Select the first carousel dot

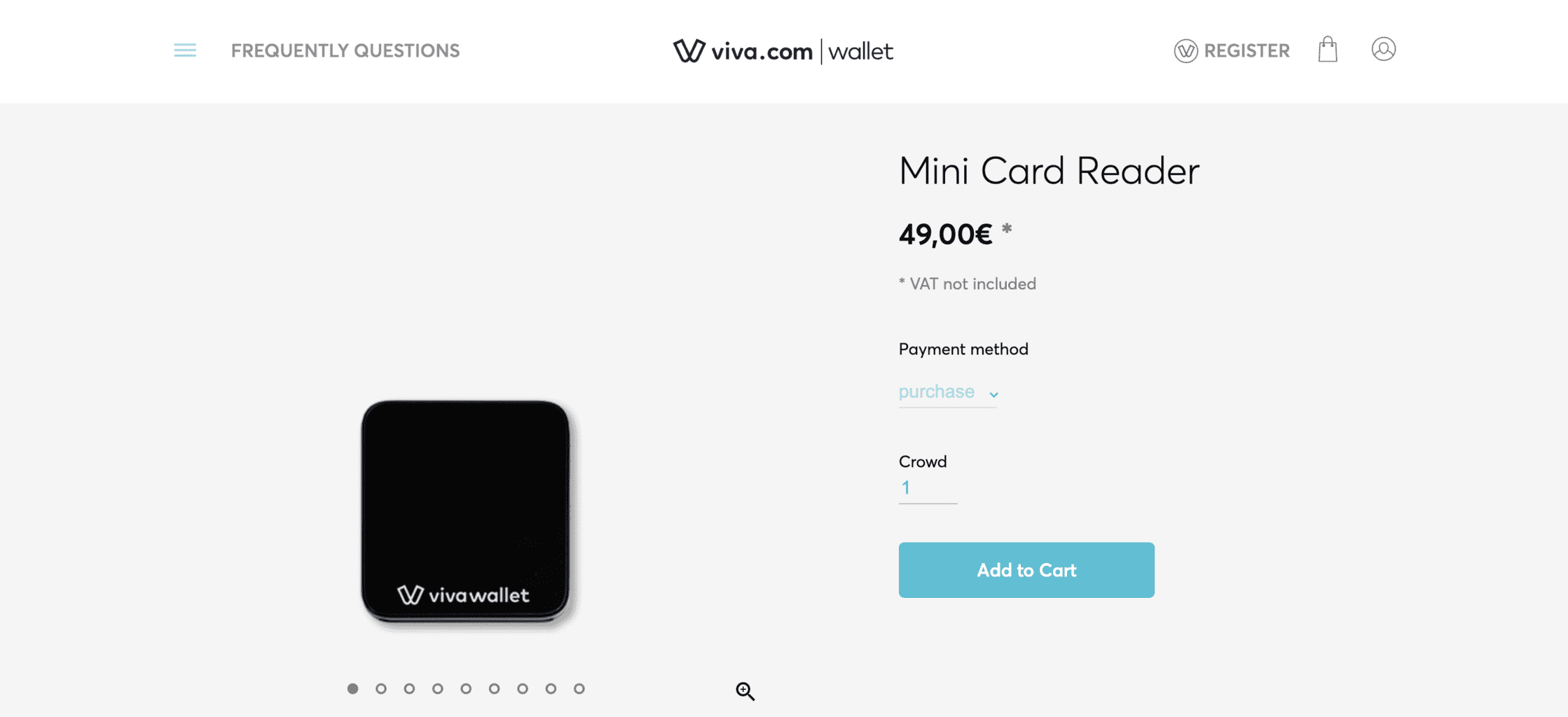pos(352,688)
